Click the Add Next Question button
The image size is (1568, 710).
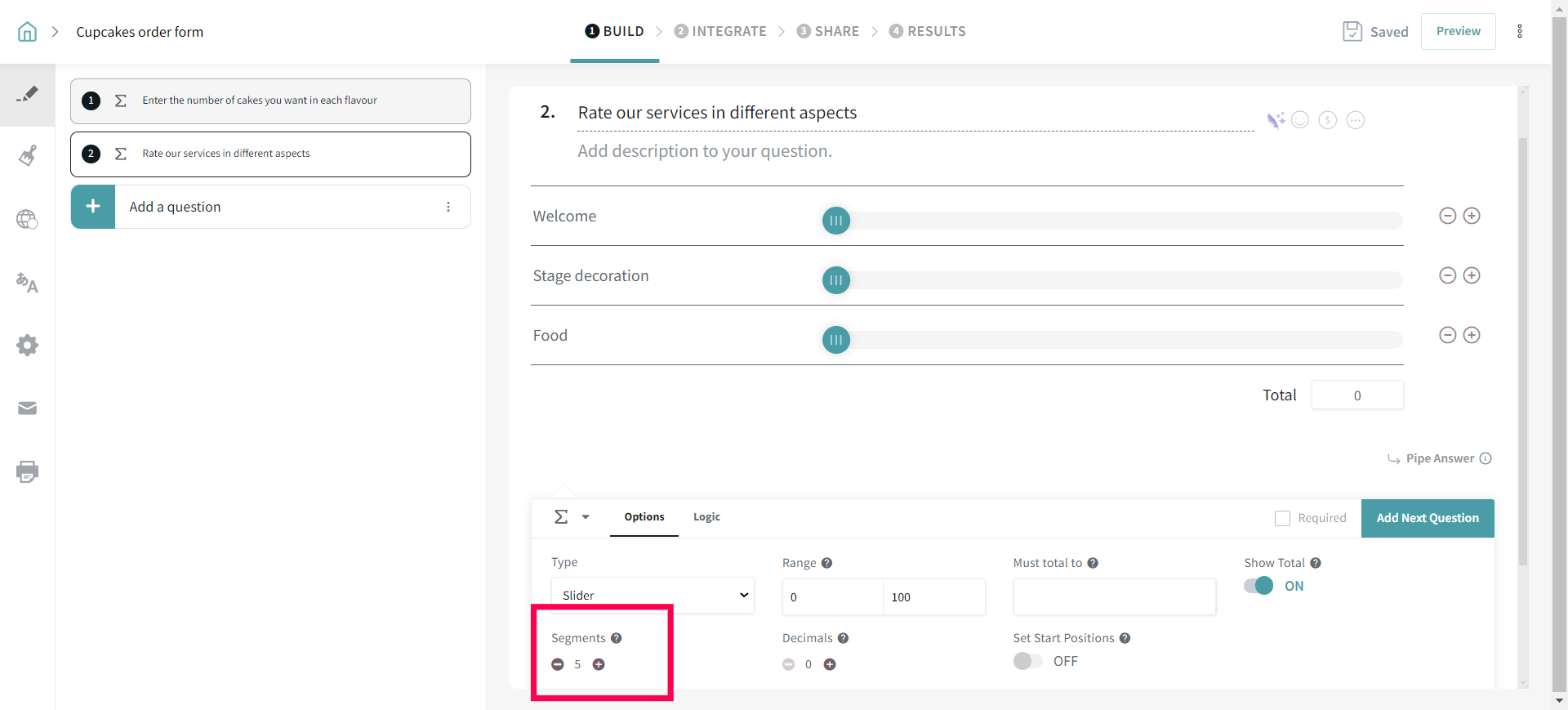(x=1427, y=518)
